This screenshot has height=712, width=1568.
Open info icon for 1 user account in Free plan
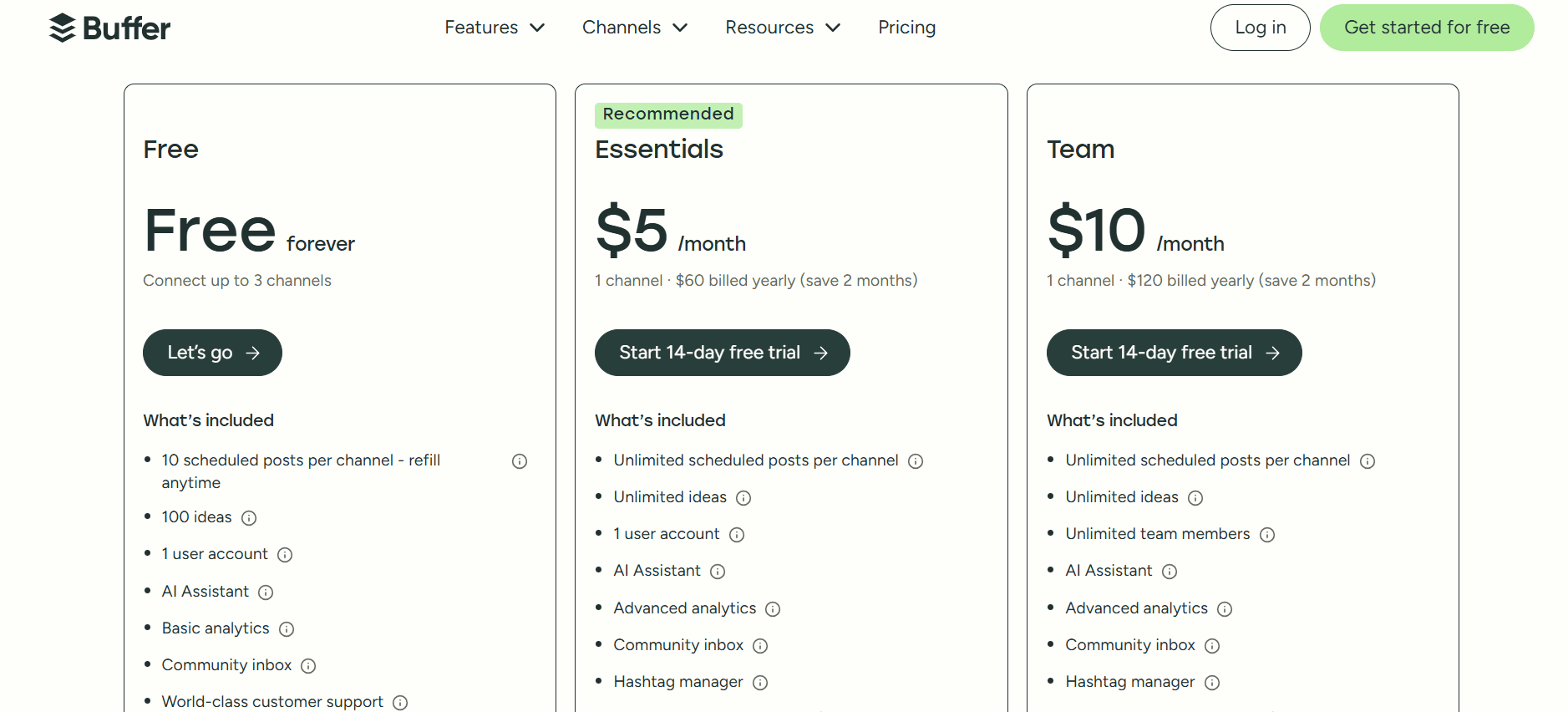click(285, 555)
